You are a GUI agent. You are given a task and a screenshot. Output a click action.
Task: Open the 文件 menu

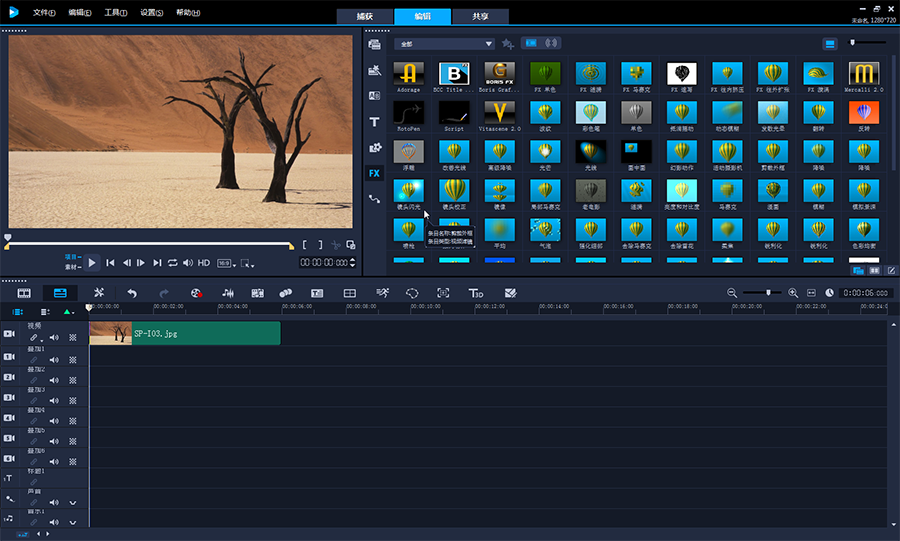pos(44,12)
